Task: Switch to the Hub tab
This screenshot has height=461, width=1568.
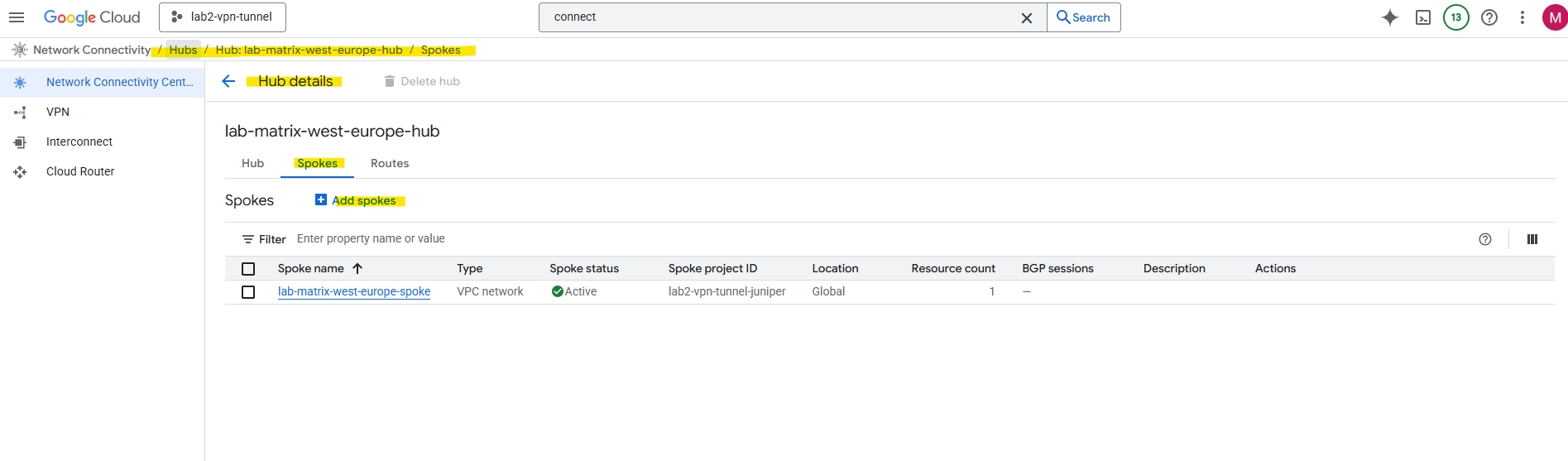Action: pos(252,164)
